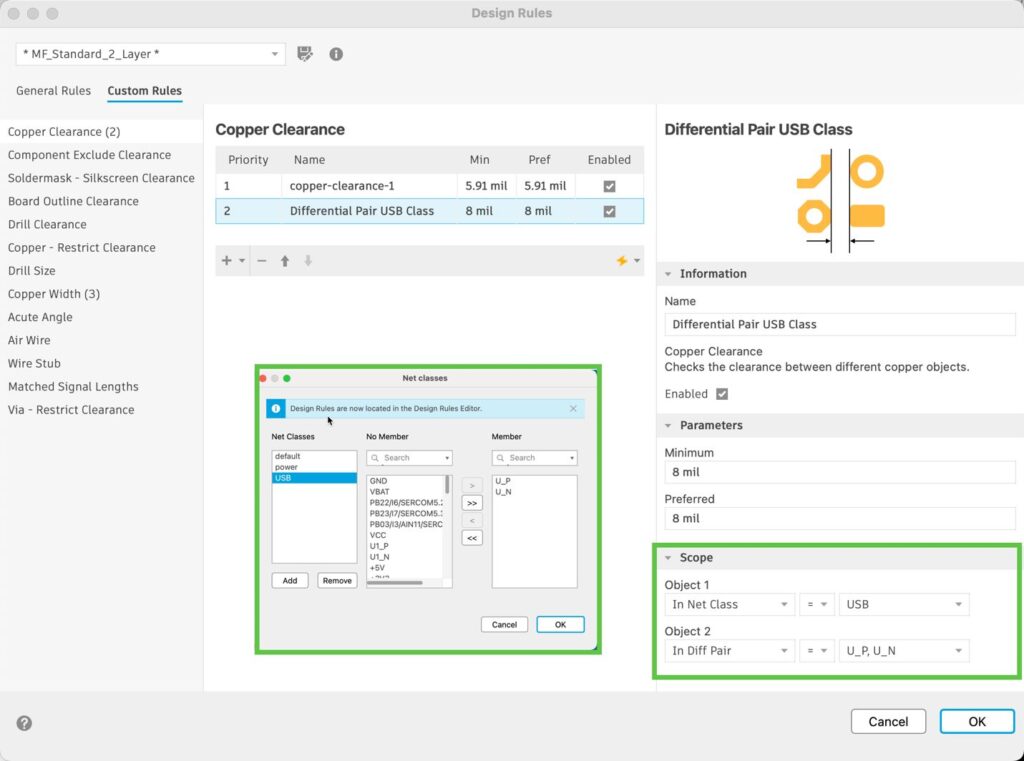Switch to the Custom Rules tab

[144, 91]
